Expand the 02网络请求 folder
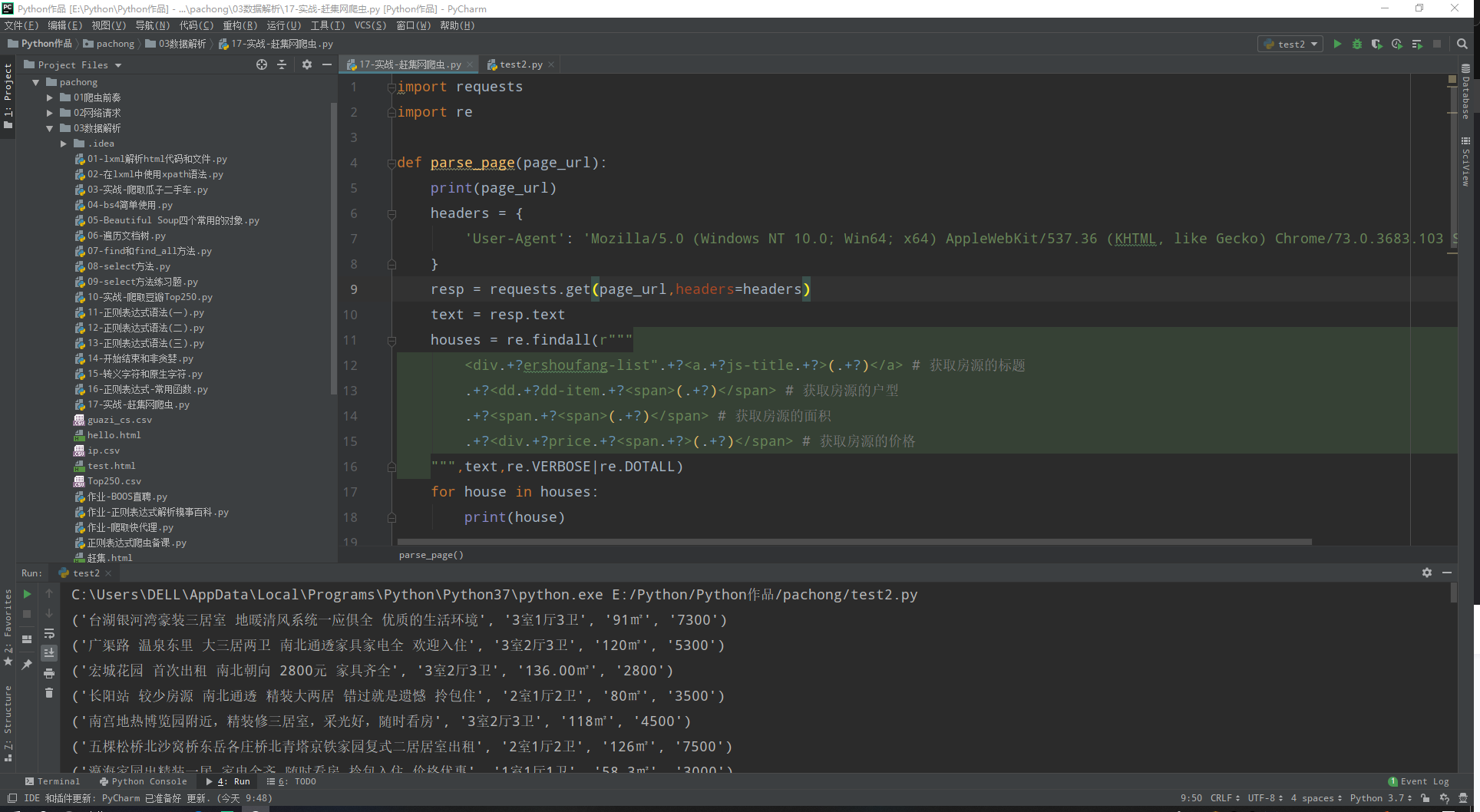Screen dimensions: 1480x812 (49, 113)
